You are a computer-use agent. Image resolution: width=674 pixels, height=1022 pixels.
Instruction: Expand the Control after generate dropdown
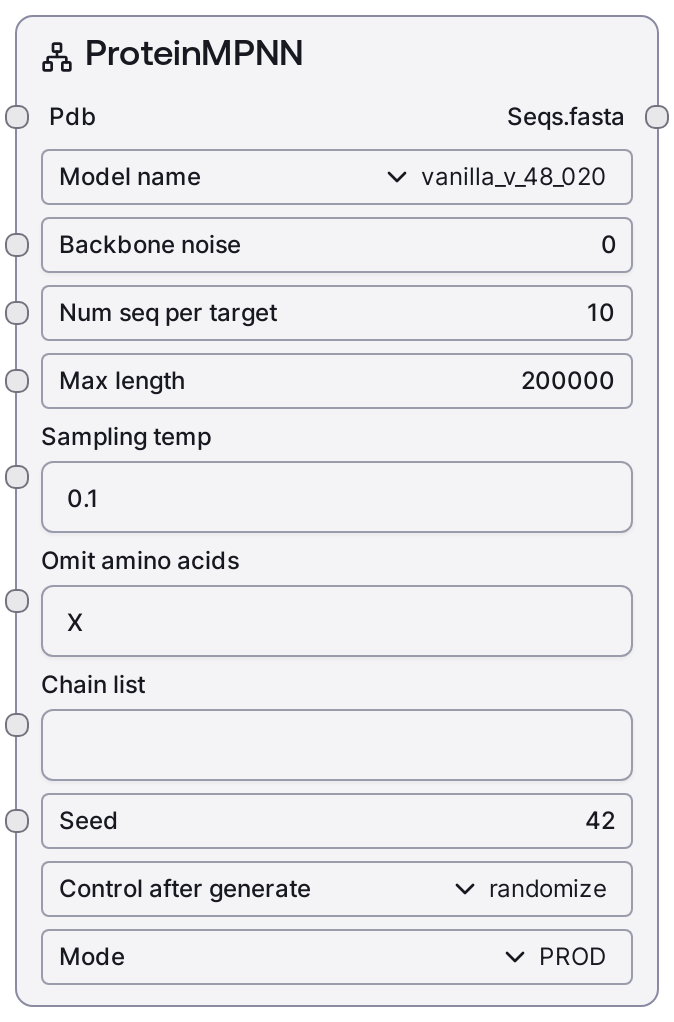coord(336,889)
